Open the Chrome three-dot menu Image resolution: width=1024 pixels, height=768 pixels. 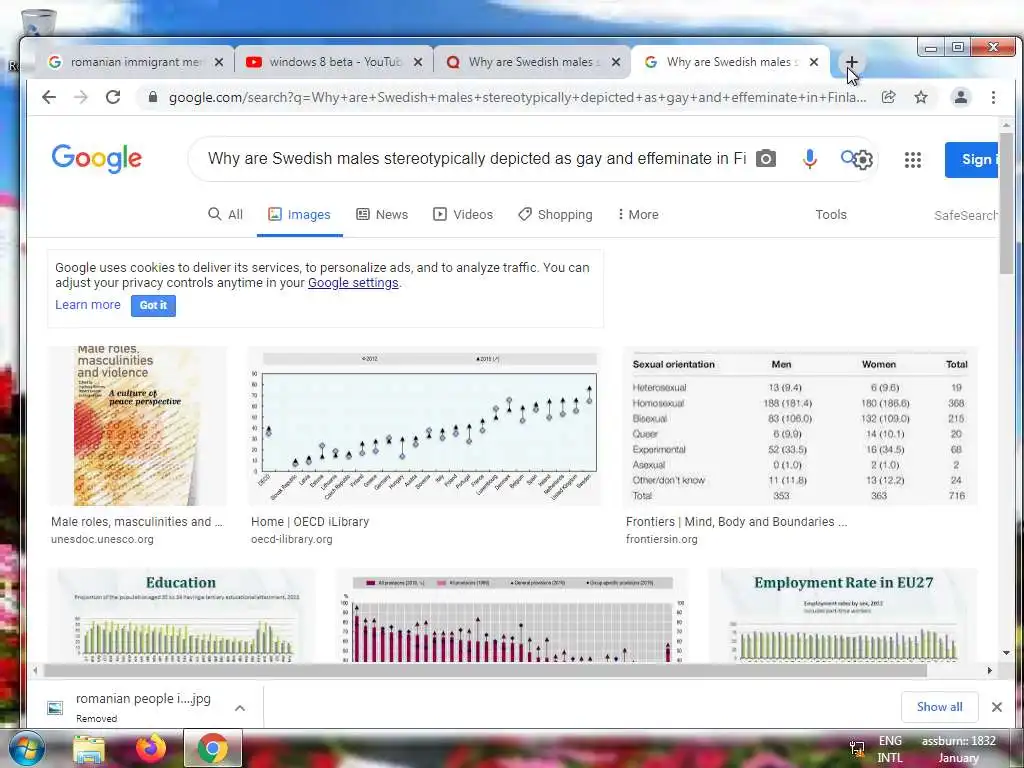click(993, 97)
